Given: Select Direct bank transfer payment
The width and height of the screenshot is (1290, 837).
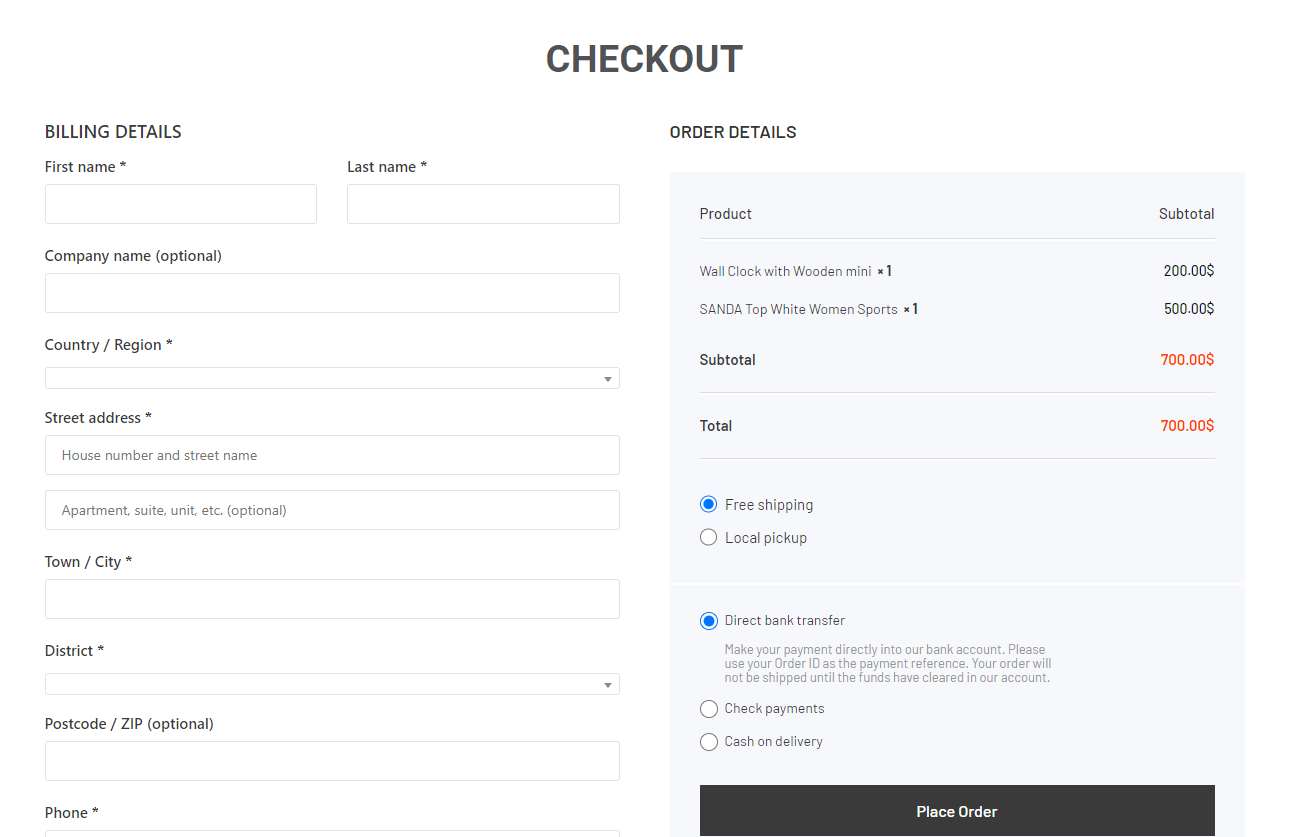Looking at the screenshot, I should coord(709,621).
